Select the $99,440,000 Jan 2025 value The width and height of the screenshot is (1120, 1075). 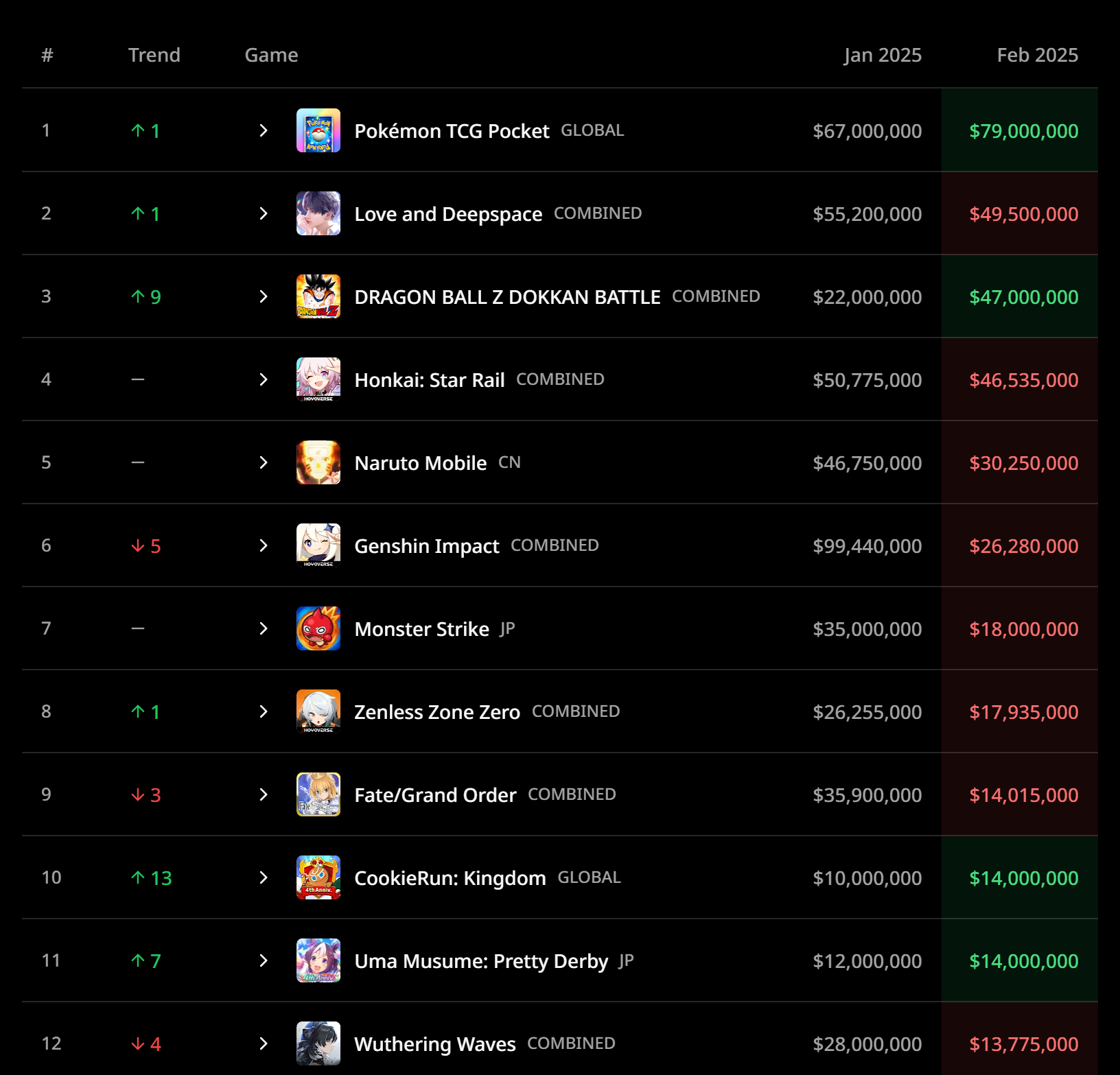[x=867, y=546]
